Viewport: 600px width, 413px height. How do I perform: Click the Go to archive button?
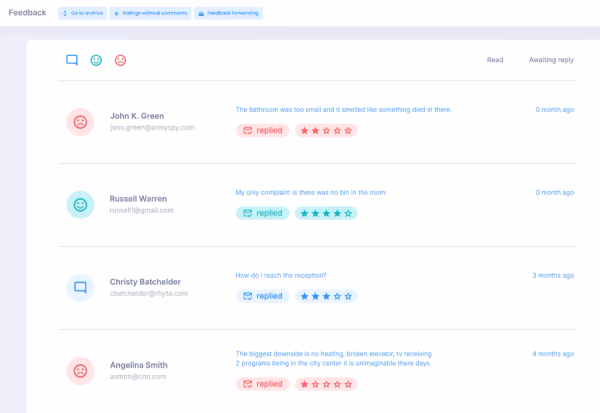coord(82,13)
